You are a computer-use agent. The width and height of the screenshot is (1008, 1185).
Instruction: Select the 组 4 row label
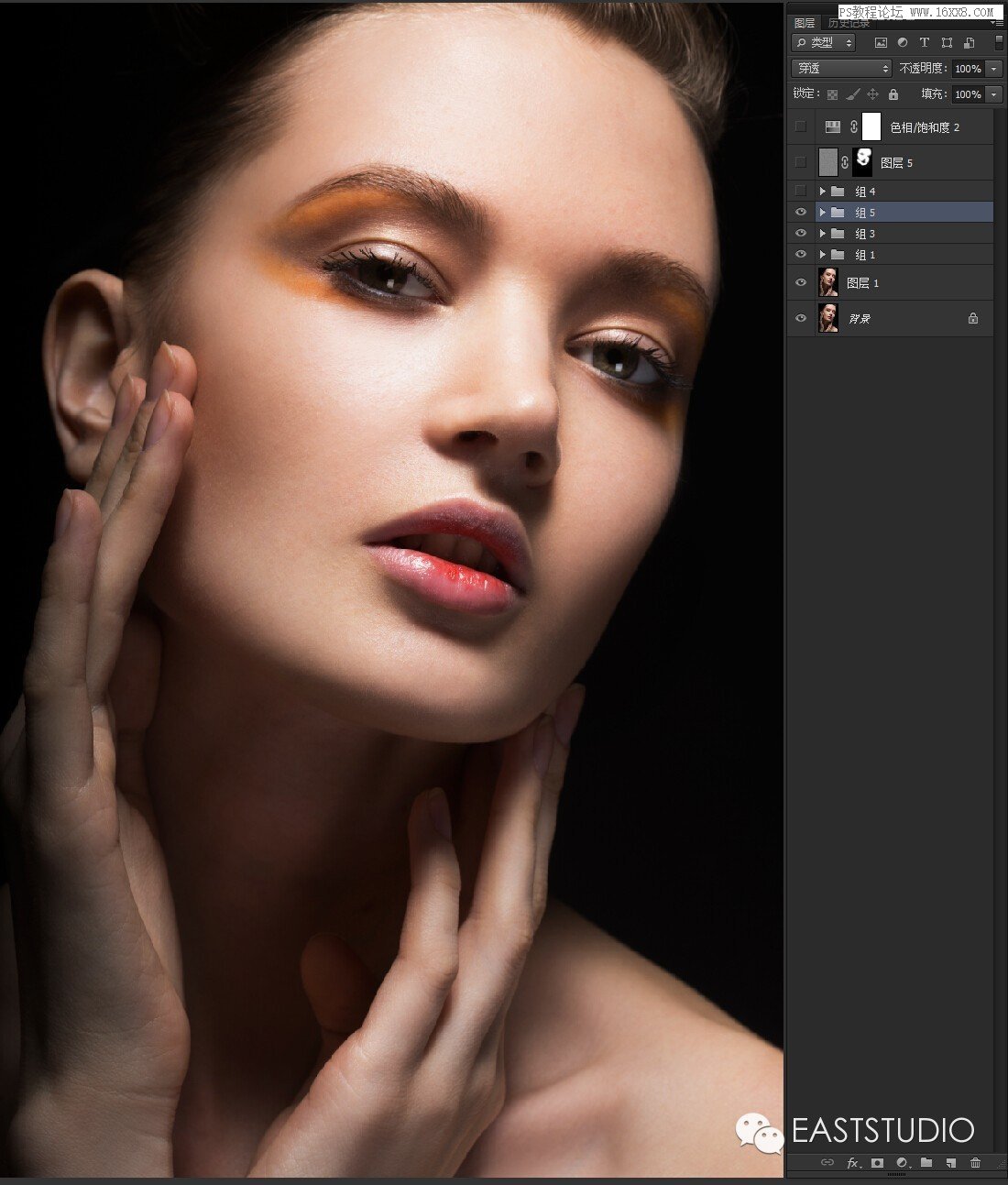[865, 192]
